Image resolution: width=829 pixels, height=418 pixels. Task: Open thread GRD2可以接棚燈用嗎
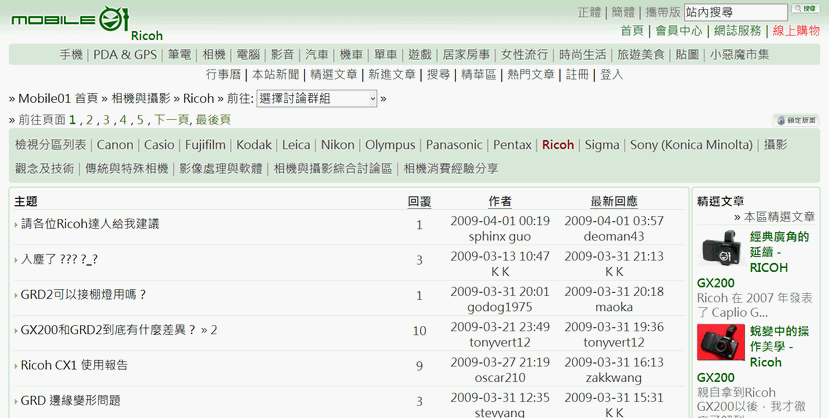pyautogui.click(x=83, y=295)
